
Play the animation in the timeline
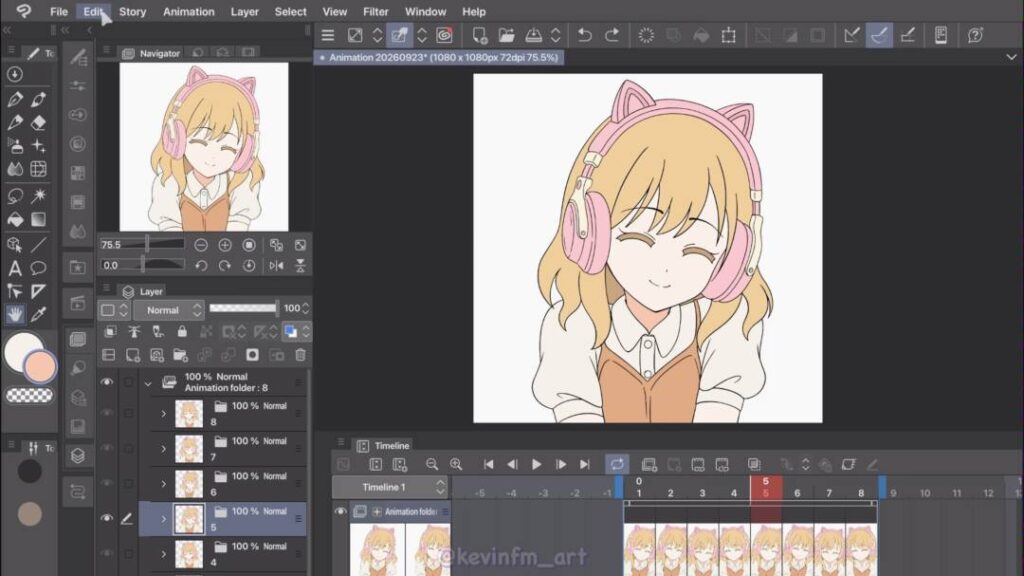point(536,464)
